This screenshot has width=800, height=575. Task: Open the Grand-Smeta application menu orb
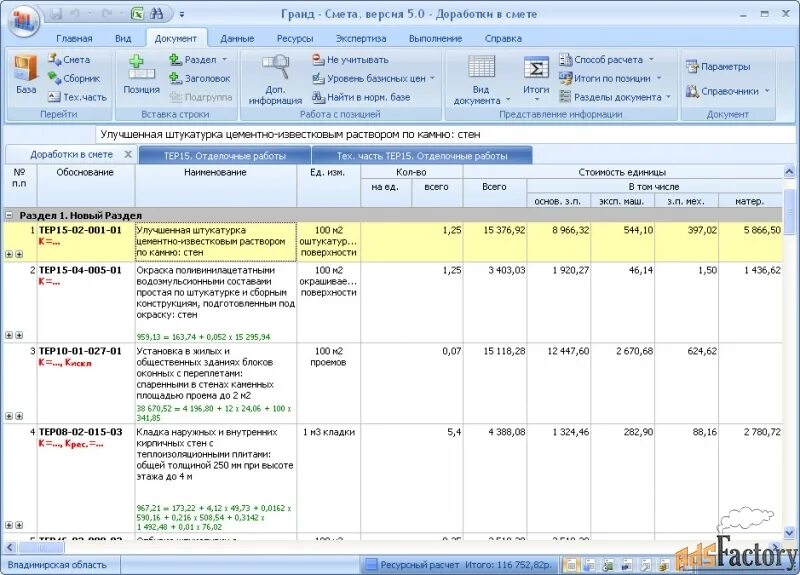[x=23, y=20]
